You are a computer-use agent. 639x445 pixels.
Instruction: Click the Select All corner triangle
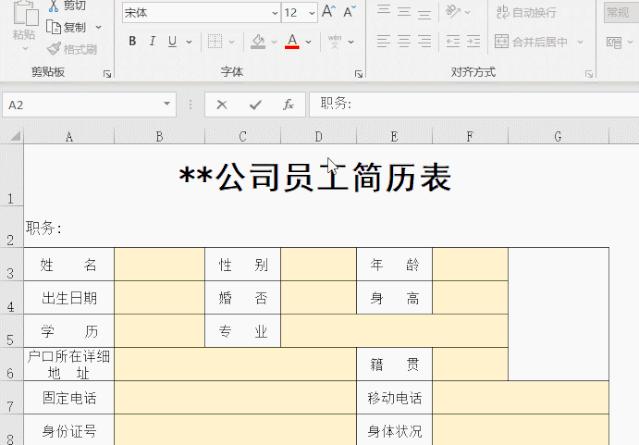(x=15, y=136)
